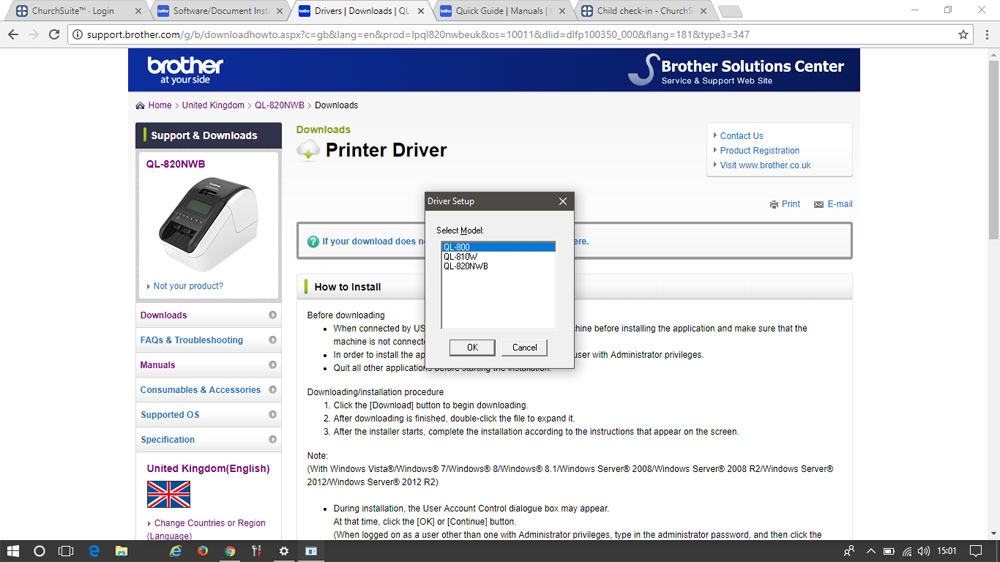Open the Contact Us link
Screen dimensions: 1000x562
point(741,136)
